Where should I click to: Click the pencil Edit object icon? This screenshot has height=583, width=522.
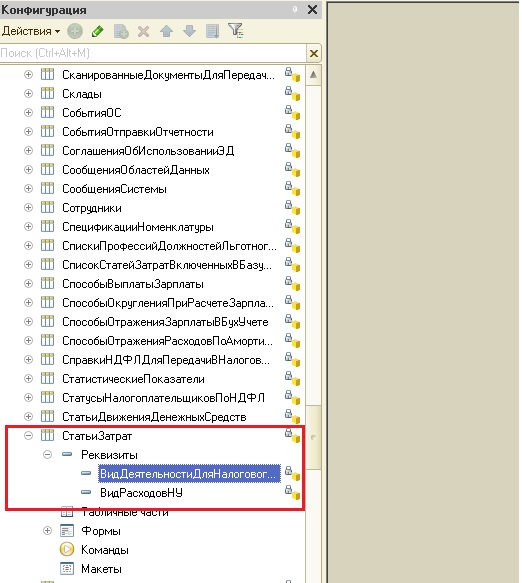[98, 31]
